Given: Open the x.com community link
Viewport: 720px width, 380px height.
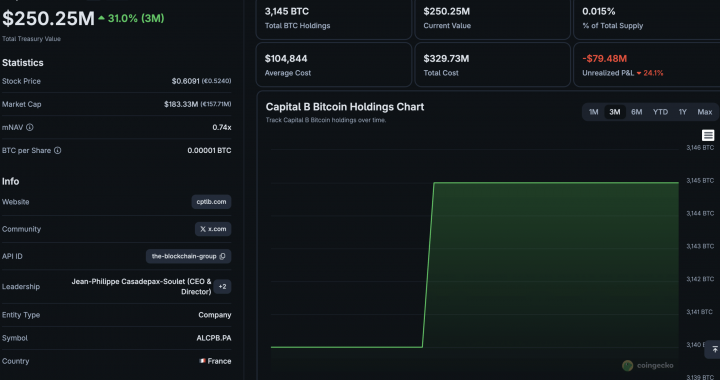Looking at the screenshot, I should coord(213,229).
